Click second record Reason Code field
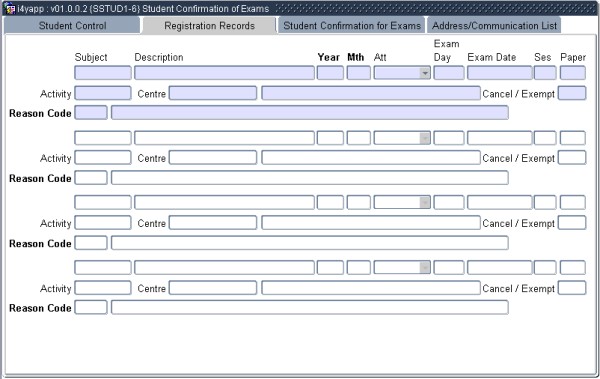This screenshot has width=600, height=379. point(91,178)
